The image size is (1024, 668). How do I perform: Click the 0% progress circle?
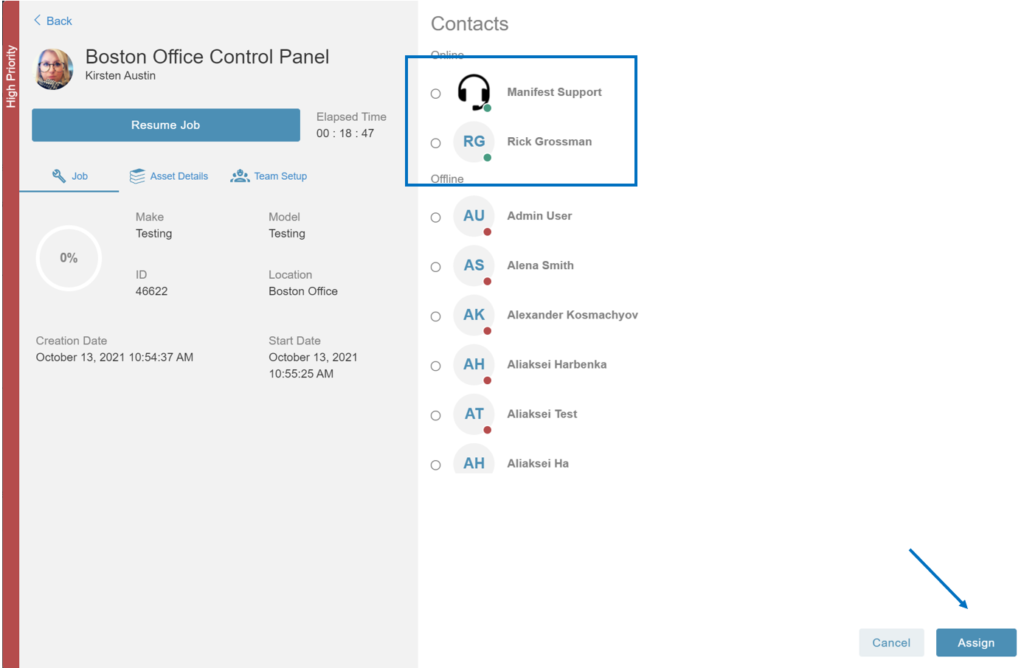pyautogui.click(x=69, y=258)
